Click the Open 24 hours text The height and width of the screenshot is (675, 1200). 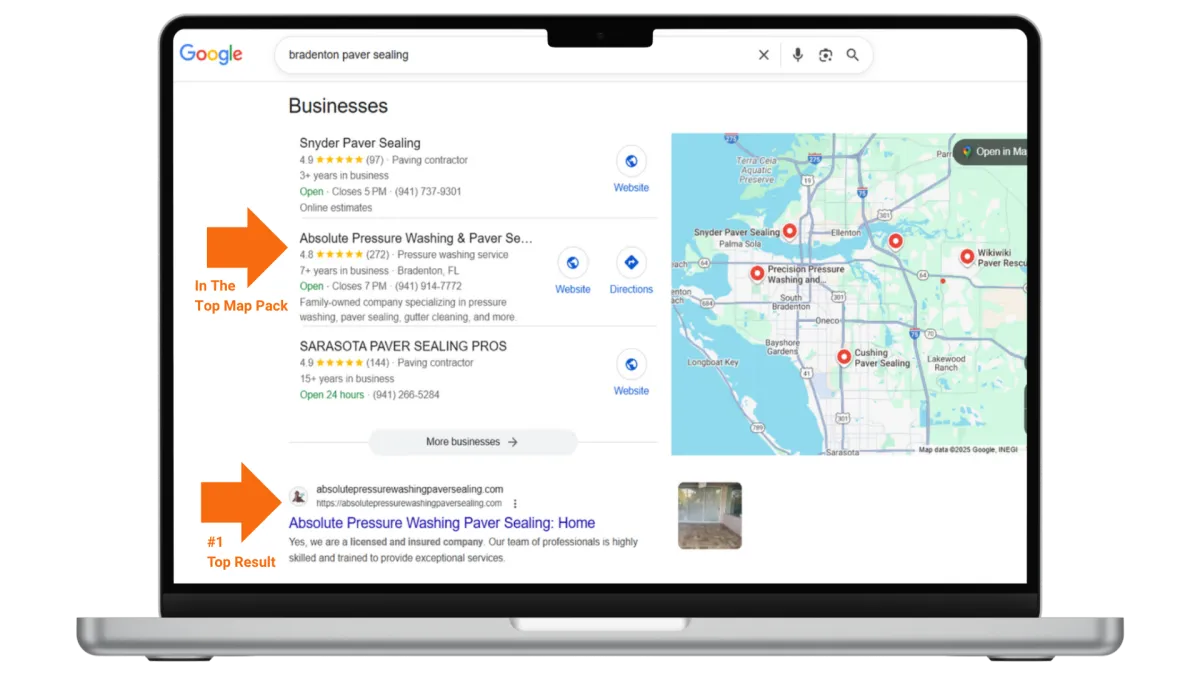pyautogui.click(x=332, y=395)
